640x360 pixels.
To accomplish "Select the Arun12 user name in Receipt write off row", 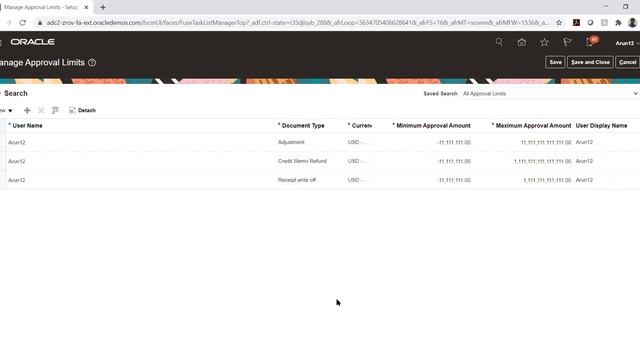I will (x=17, y=180).
